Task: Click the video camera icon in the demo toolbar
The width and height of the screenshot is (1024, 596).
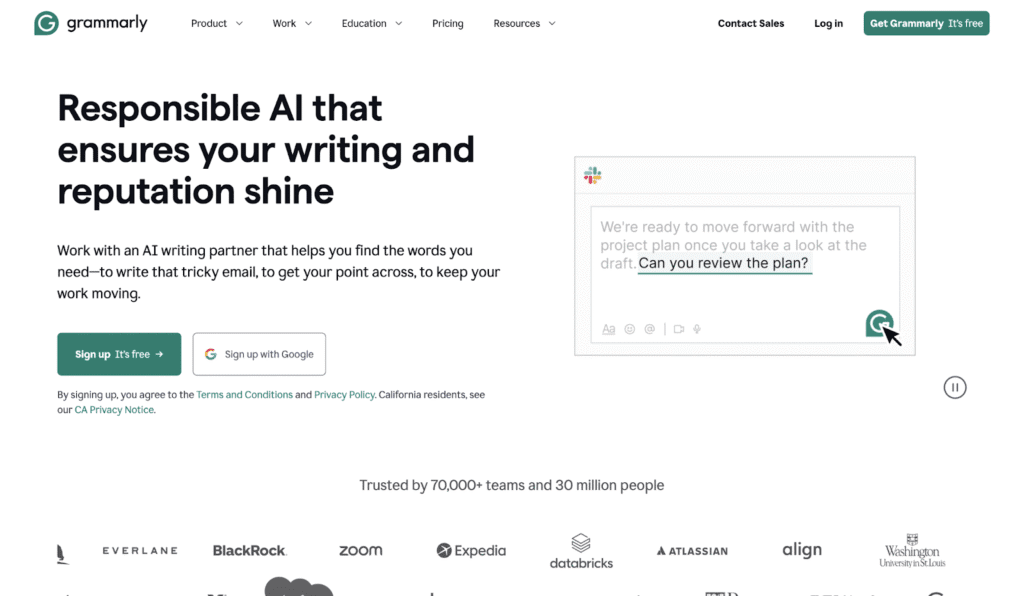Action: click(x=679, y=329)
